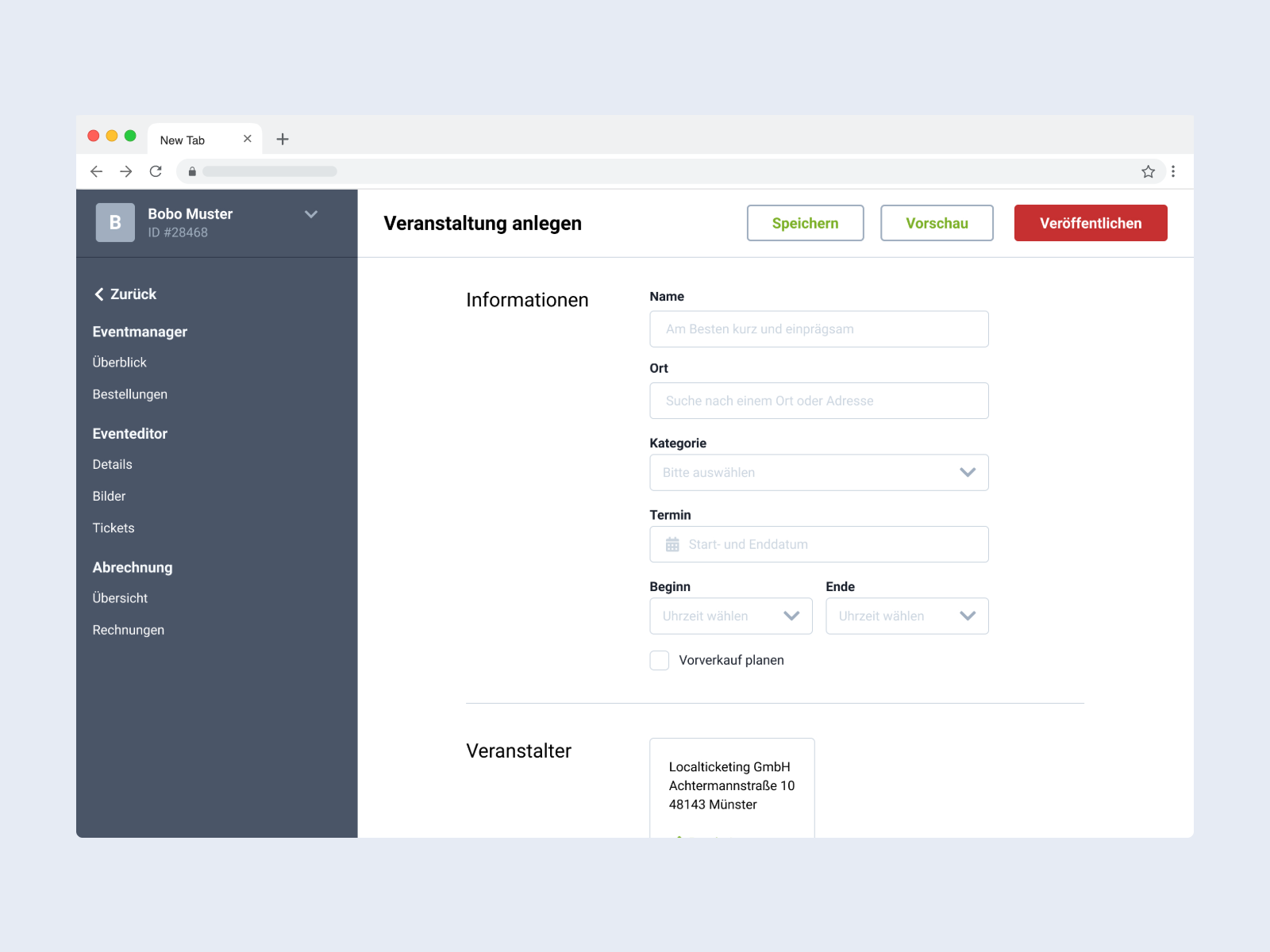The image size is (1270, 952).
Task: Reload the page with refresh icon
Action: [x=156, y=171]
